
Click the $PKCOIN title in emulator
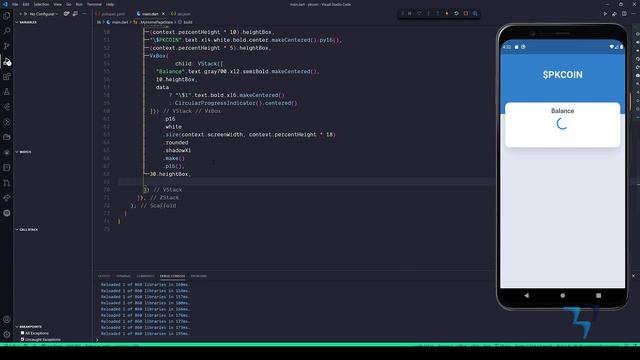562,75
